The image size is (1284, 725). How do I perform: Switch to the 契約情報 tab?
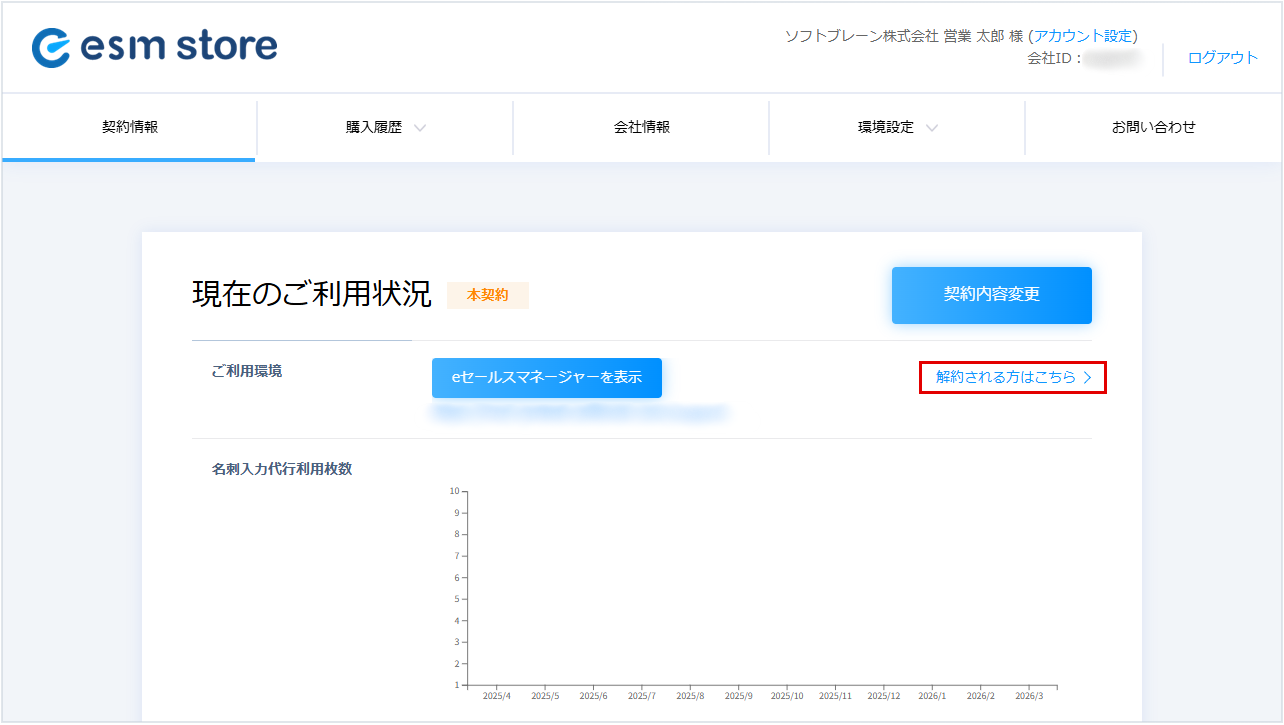tap(130, 127)
